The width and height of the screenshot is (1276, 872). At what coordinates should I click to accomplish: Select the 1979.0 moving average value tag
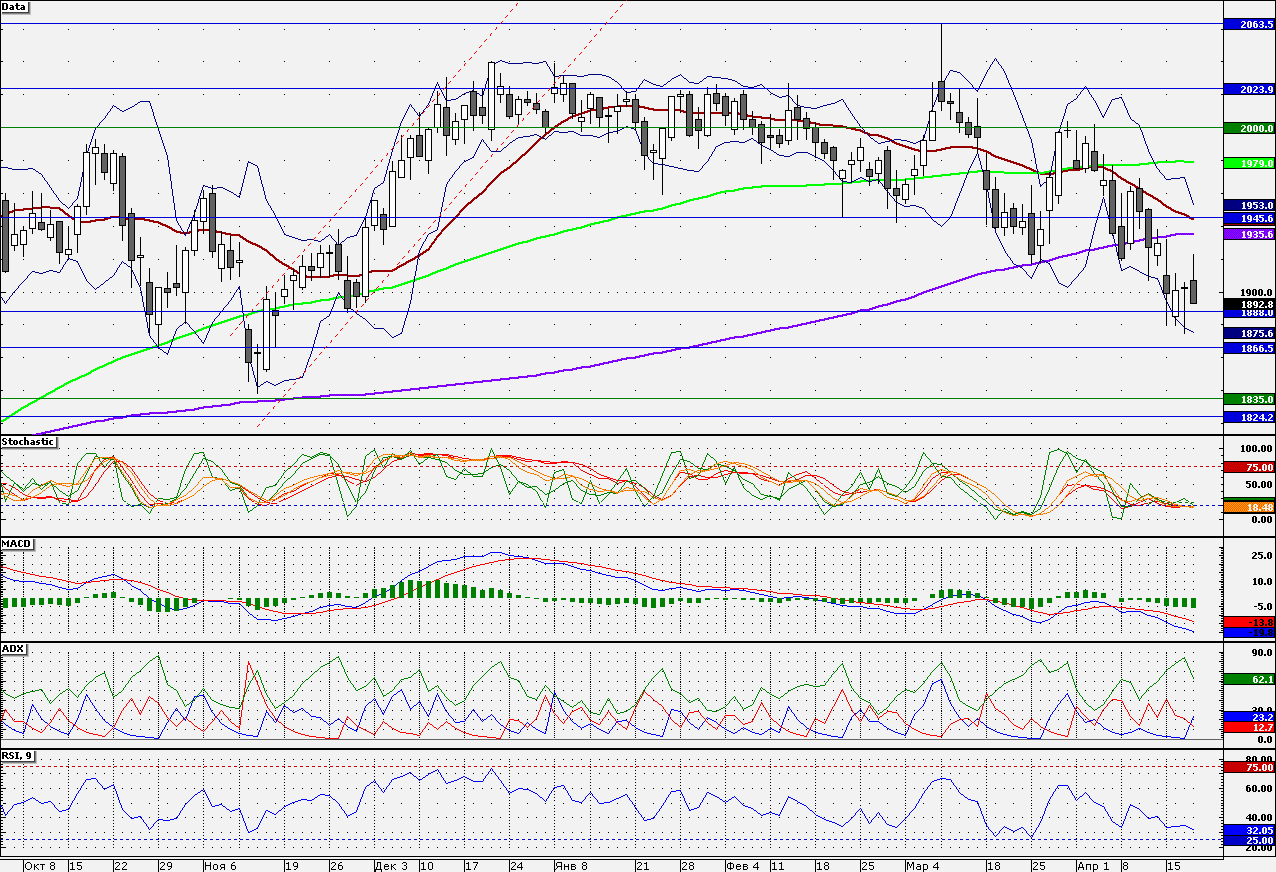[x=1249, y=163]
